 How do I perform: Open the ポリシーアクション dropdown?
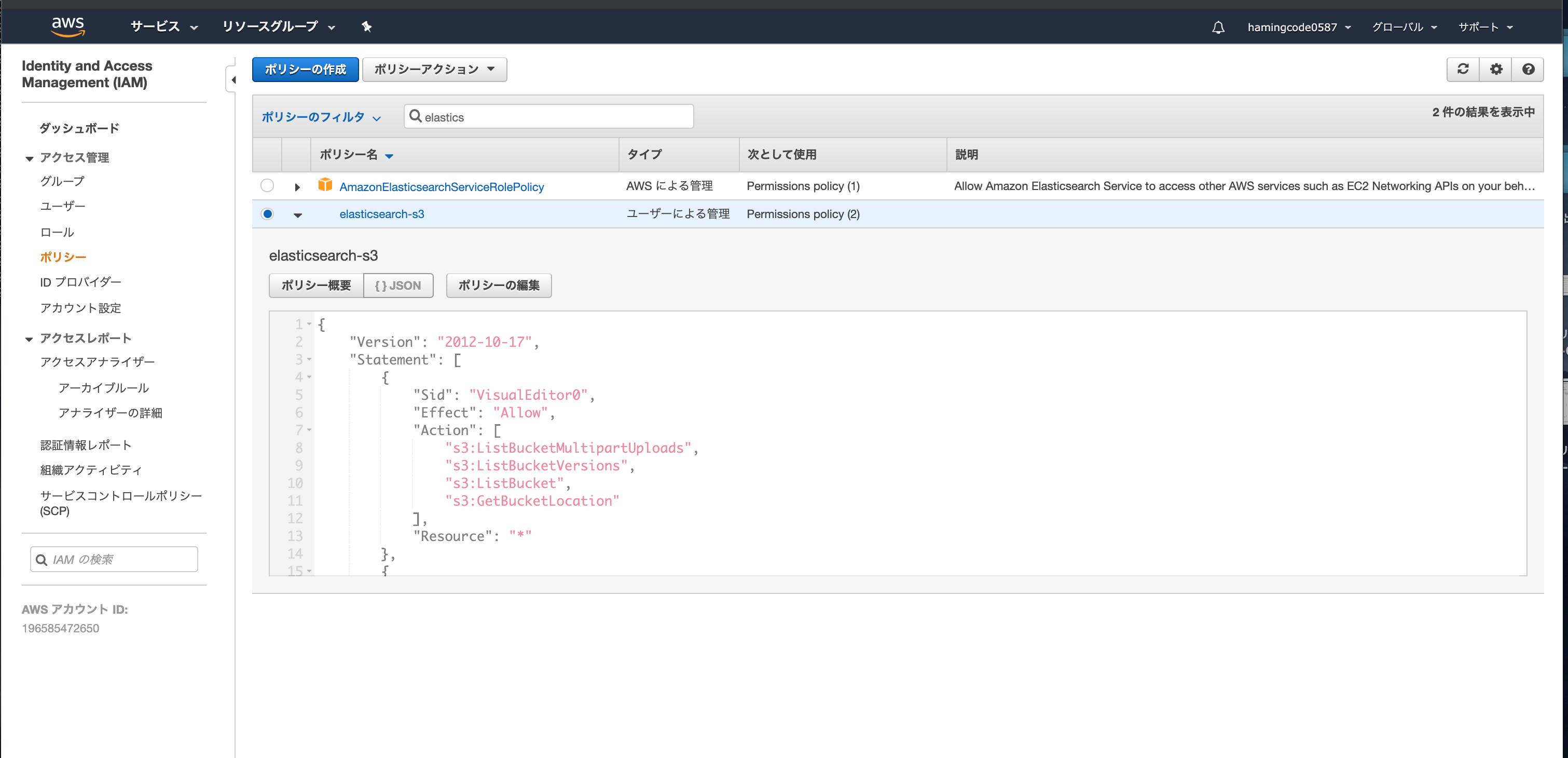(434, 70)
